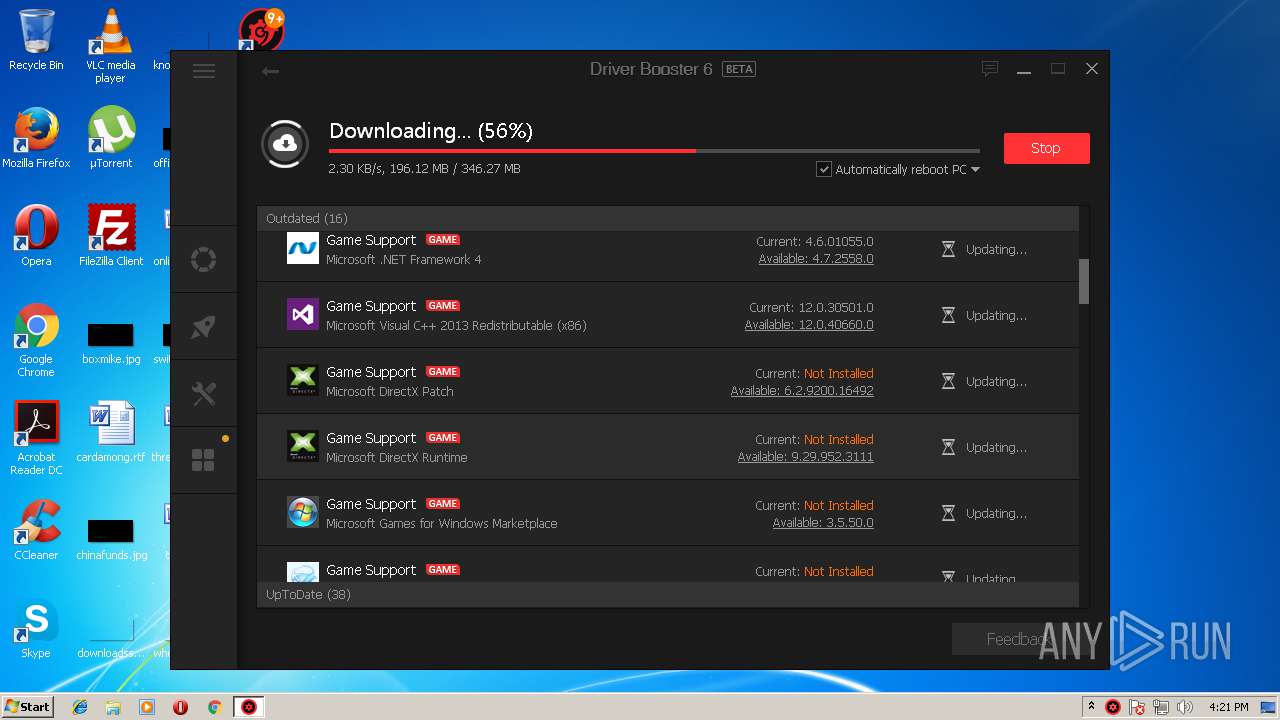Screen dimensions: 1280x720
Task: Stop the download with the Stop button
Action: click(x=1046, y=148)
